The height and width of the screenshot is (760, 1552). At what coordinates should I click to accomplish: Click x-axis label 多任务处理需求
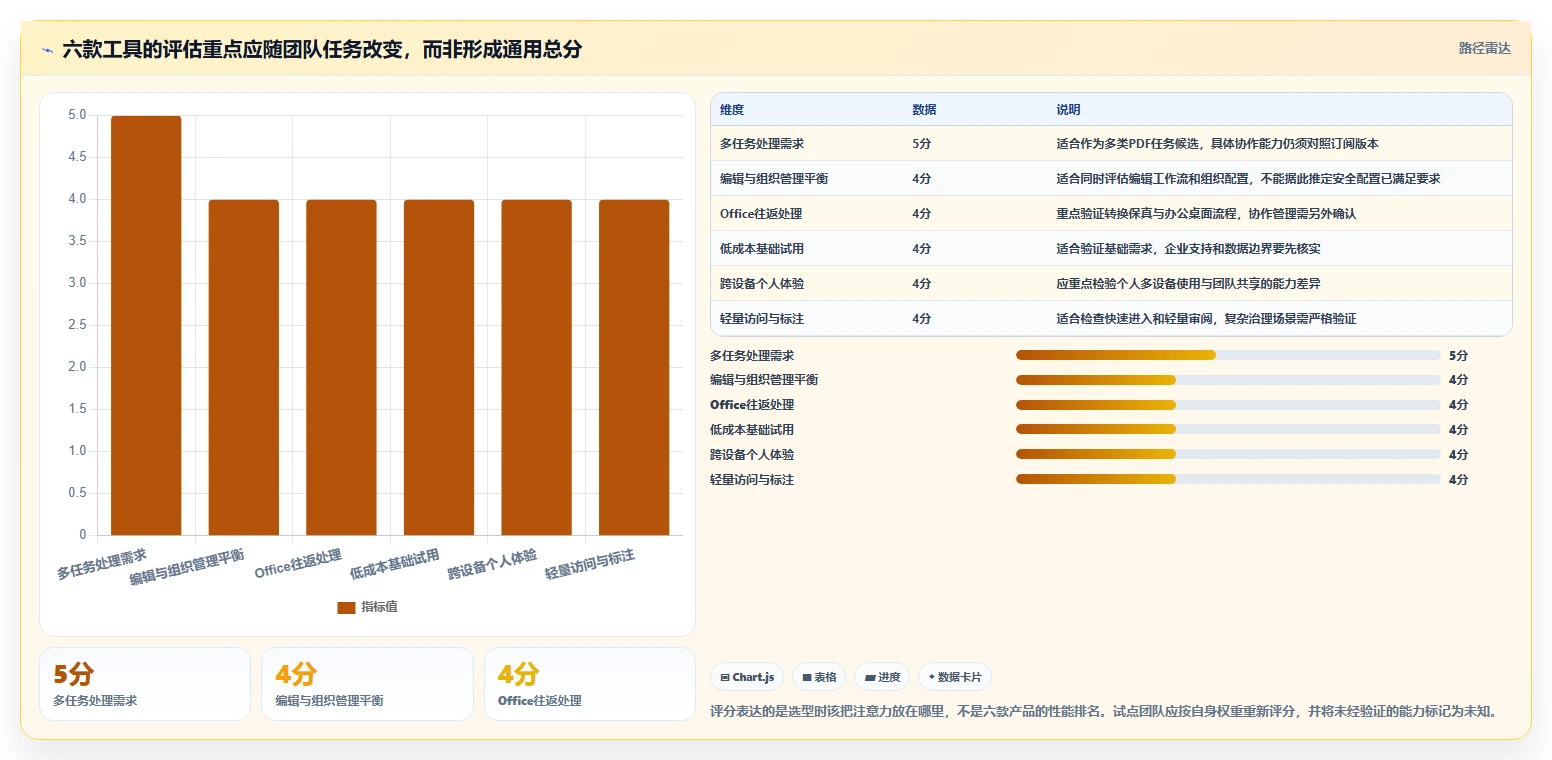click(x=102, y=563)
